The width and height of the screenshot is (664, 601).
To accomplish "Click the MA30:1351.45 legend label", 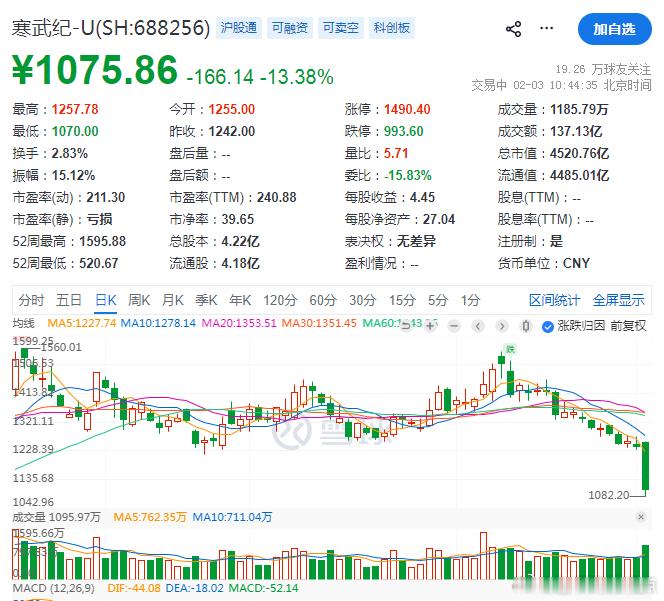I will 319,323.
